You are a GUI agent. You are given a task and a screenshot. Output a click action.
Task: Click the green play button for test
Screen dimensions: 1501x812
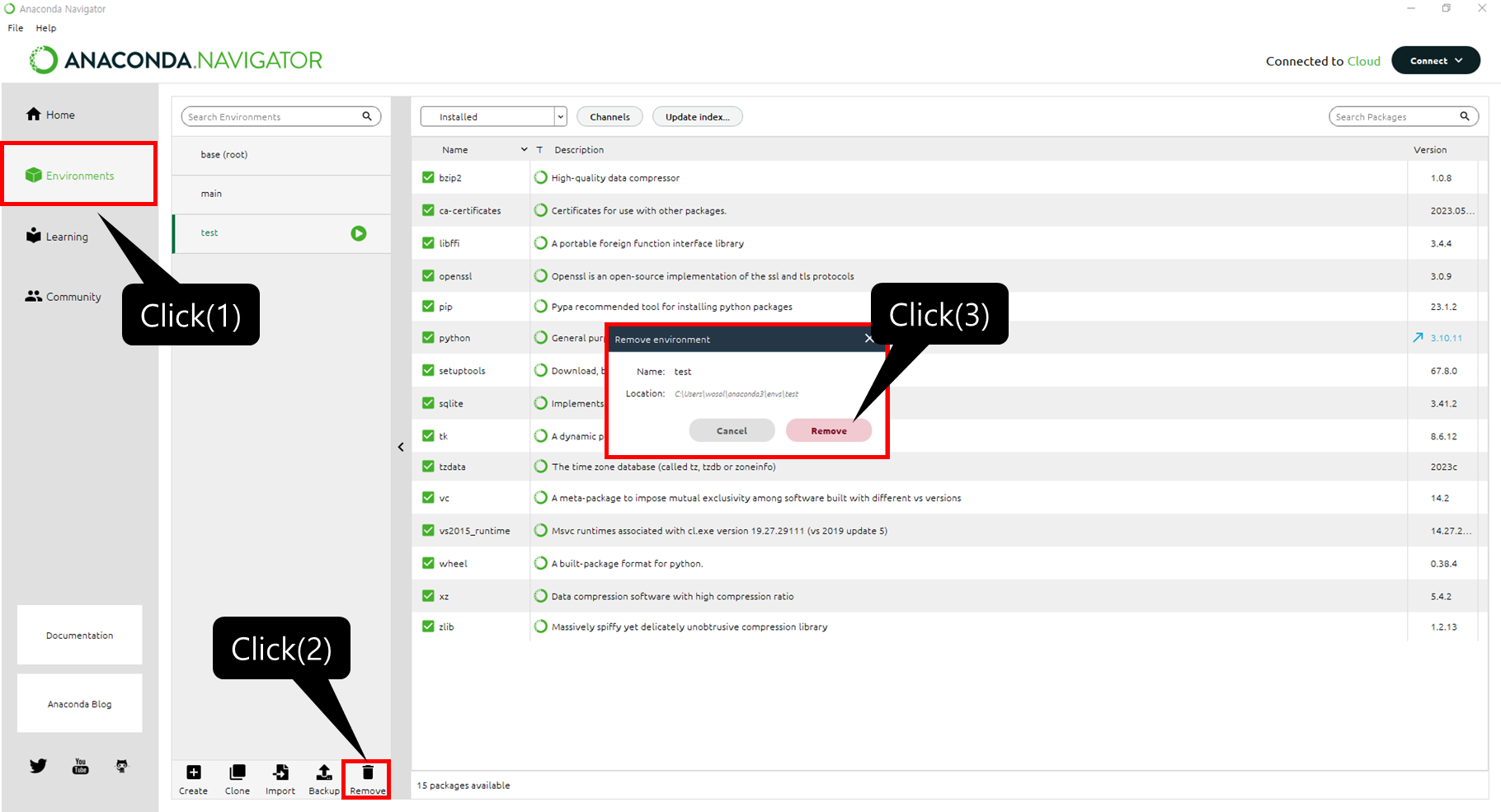coord(359,233)
